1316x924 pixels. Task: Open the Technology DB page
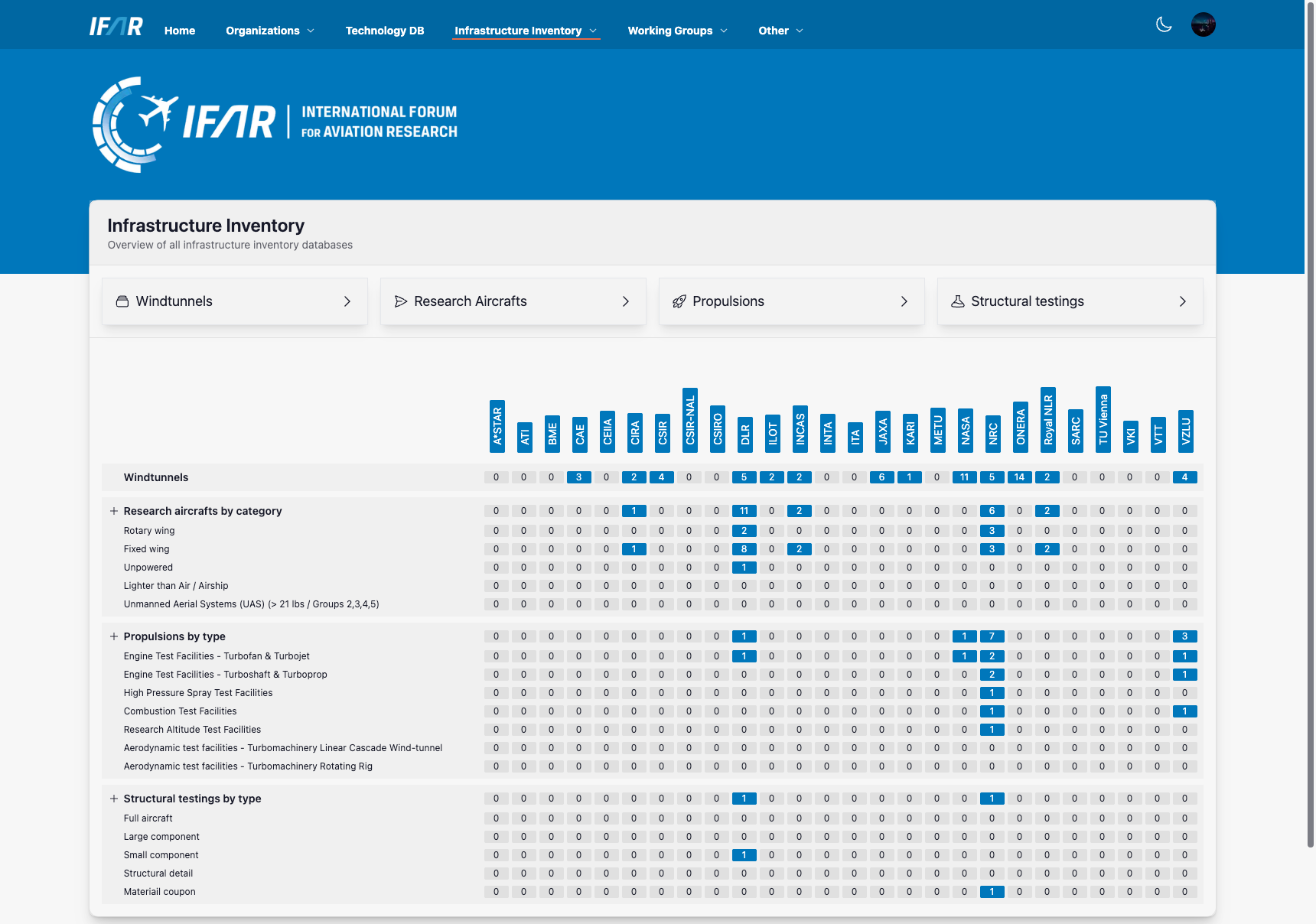[x=385, y=31]
